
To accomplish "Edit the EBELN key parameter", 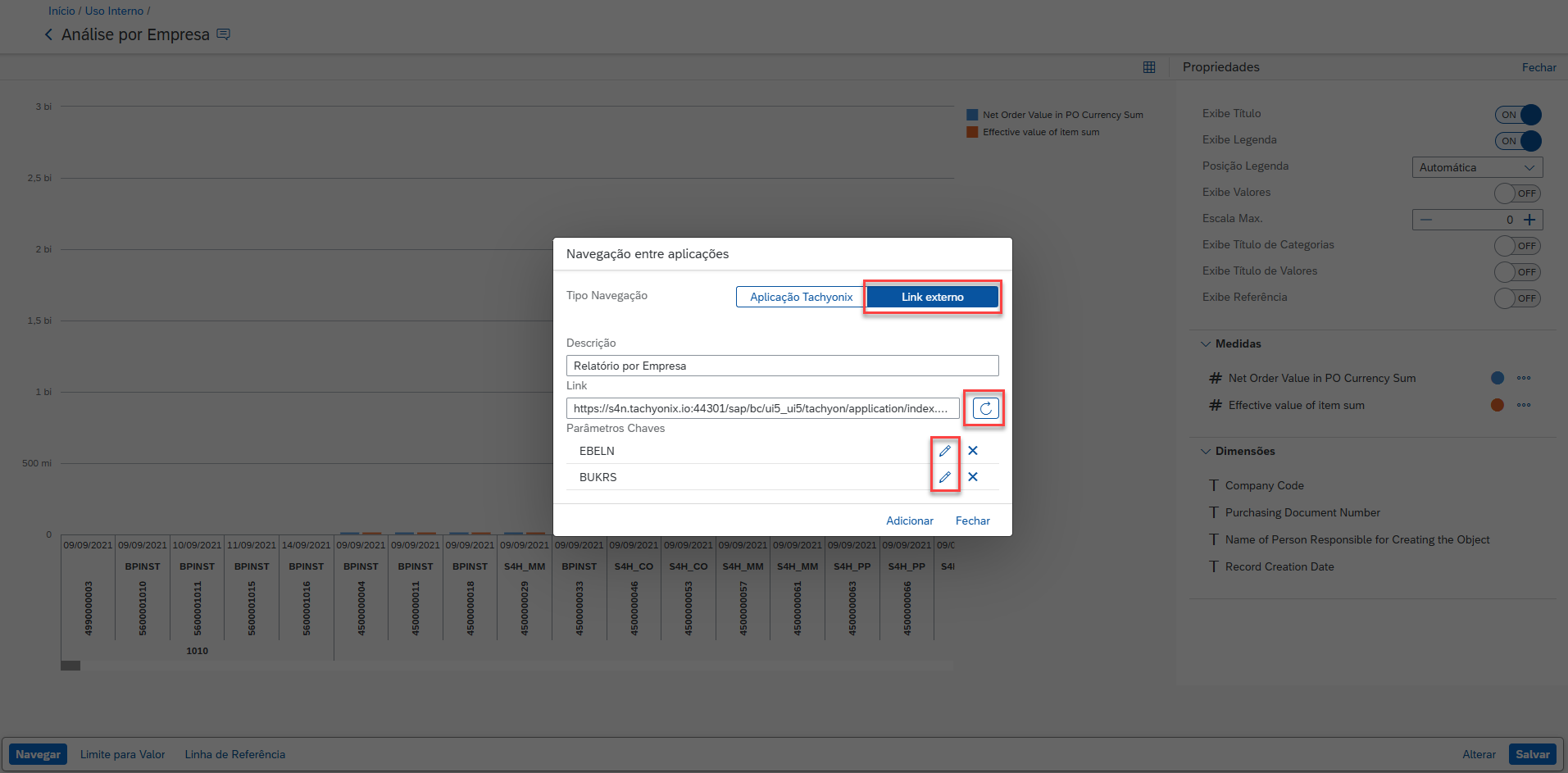I will tap(944, 451).
